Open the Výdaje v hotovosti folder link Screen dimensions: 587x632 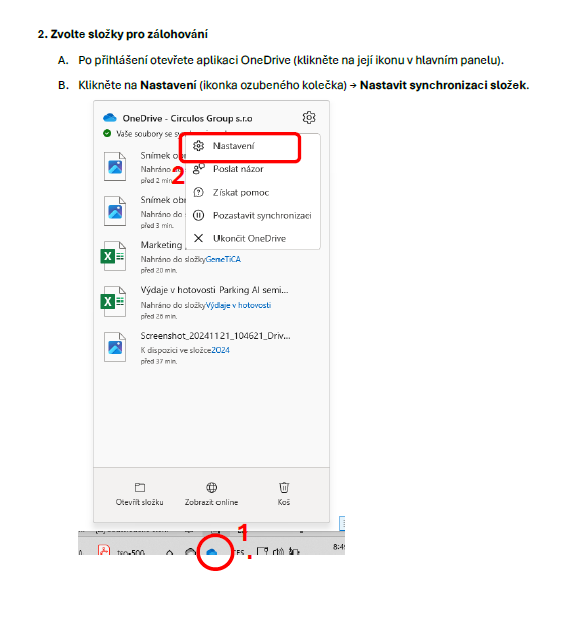point(238,305)
